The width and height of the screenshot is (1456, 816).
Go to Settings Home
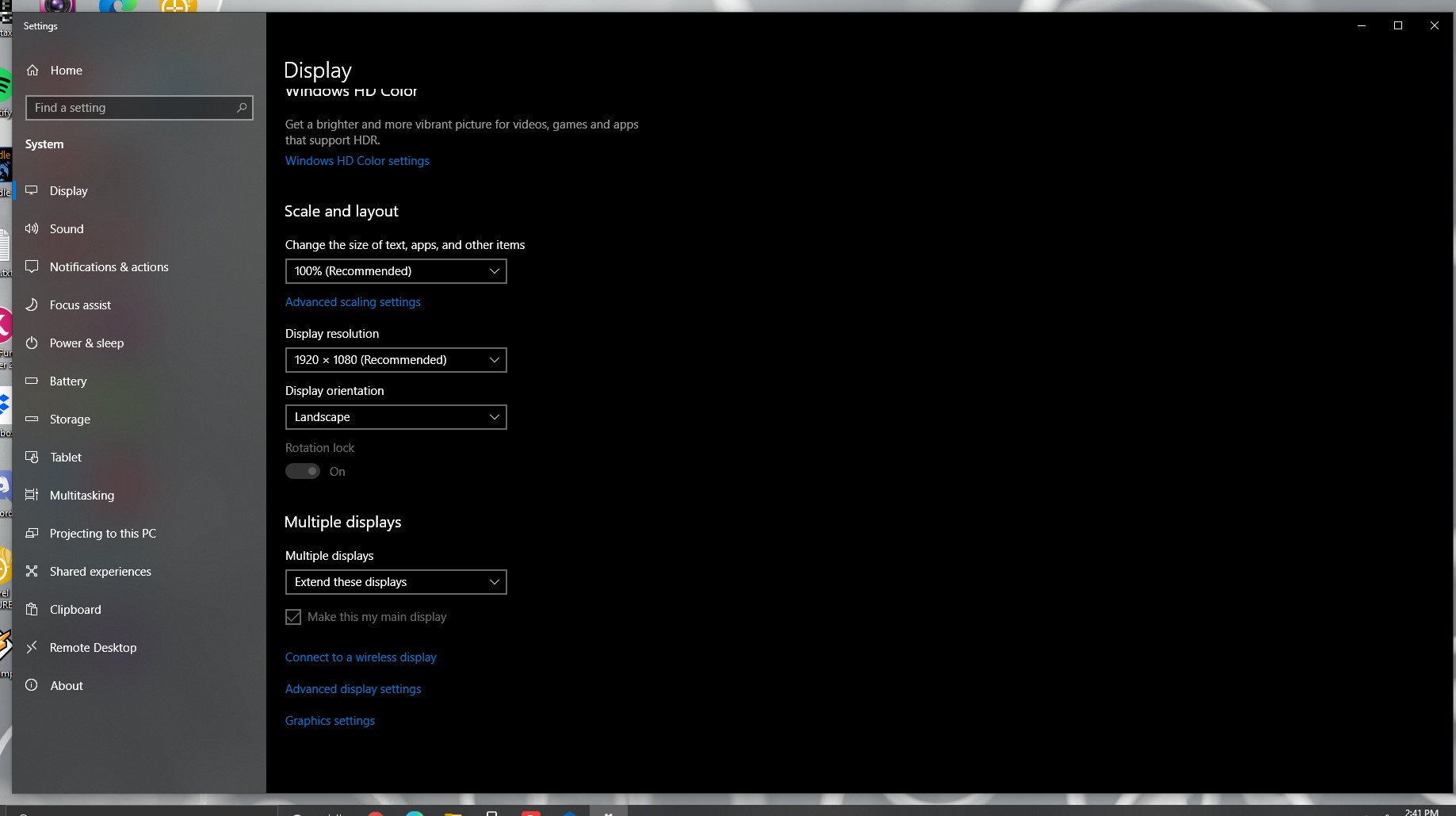[66, 70]
